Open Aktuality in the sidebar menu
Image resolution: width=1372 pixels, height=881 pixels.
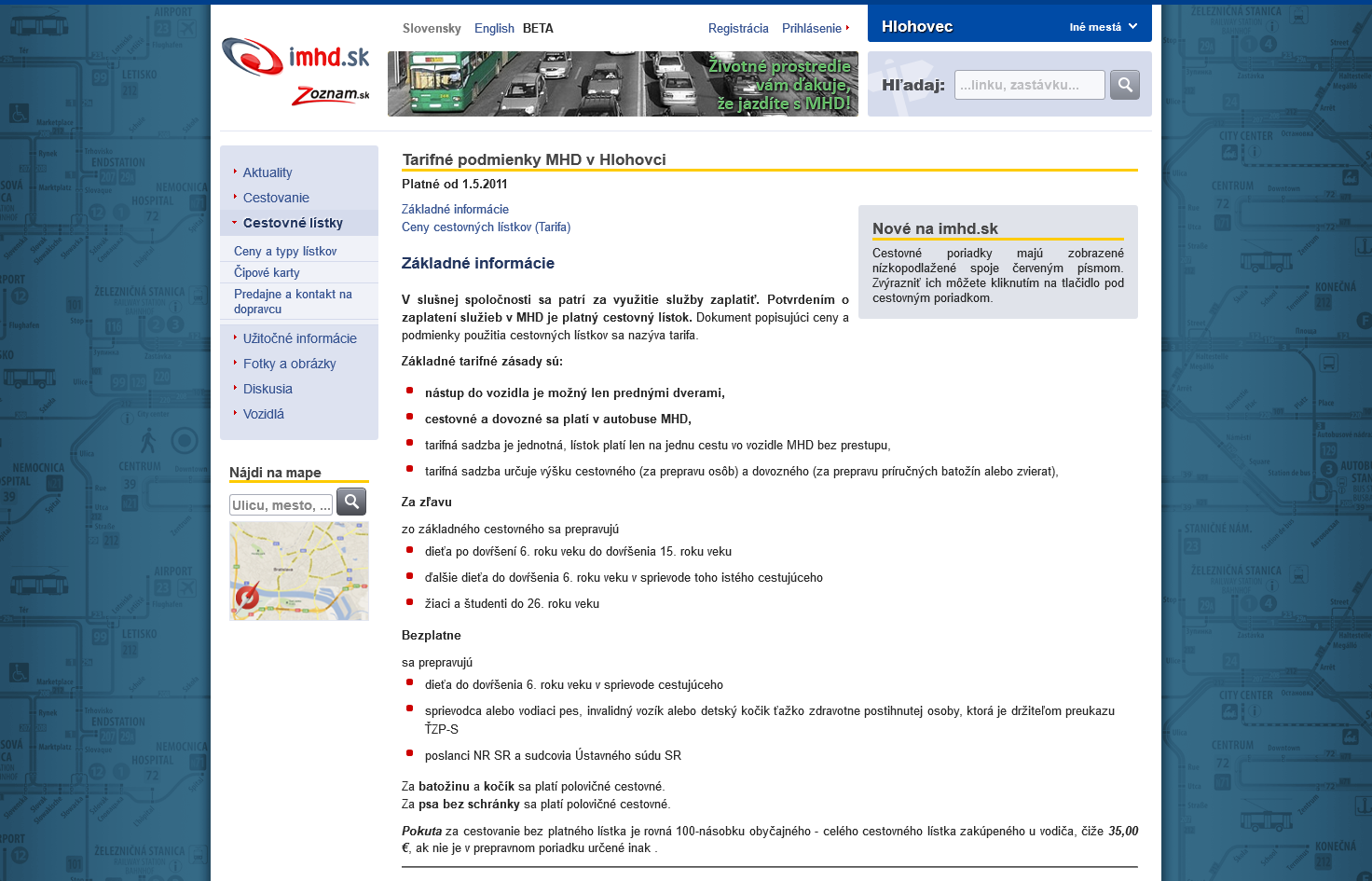268,172
